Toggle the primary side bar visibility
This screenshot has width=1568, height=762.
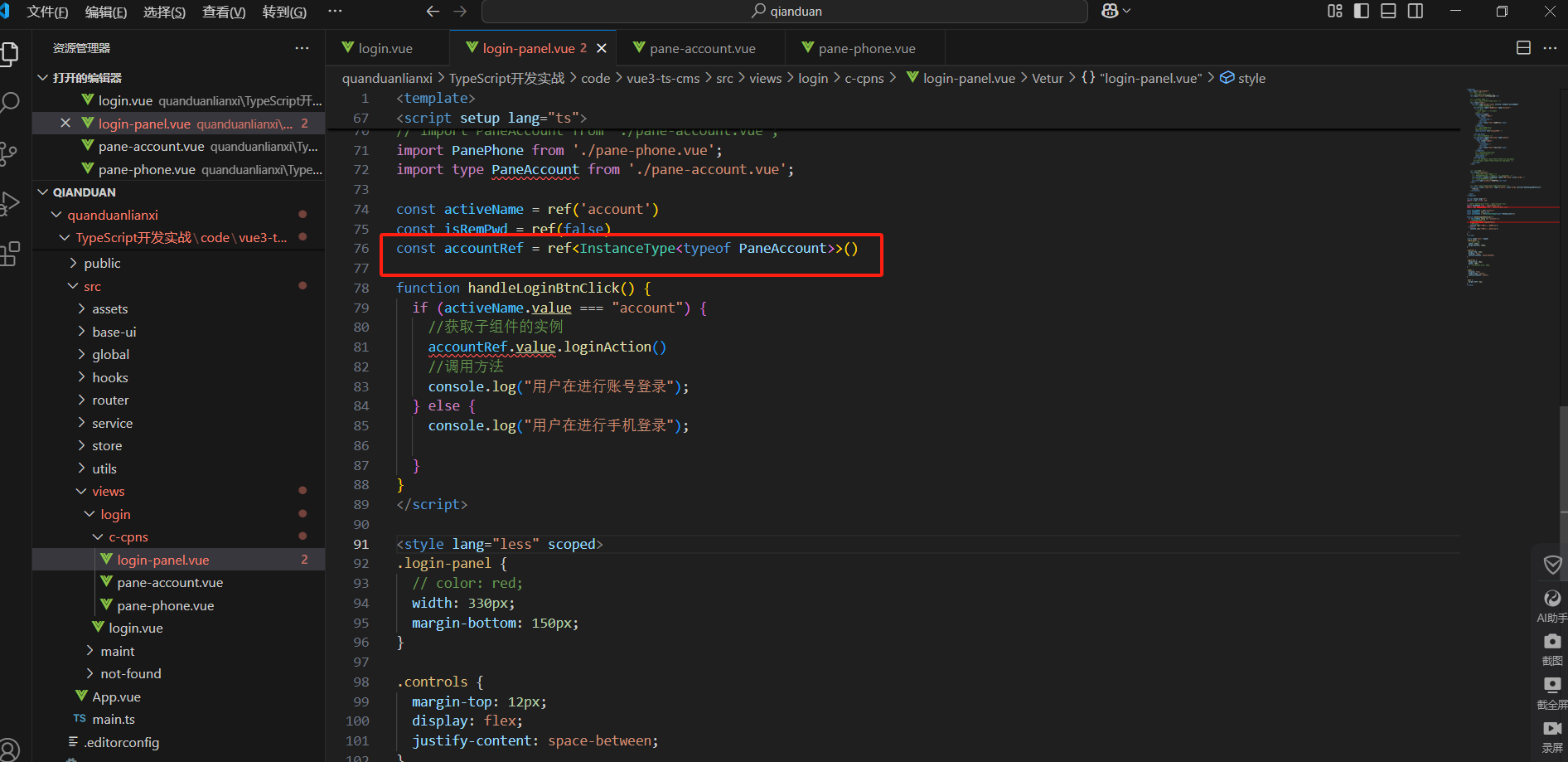click(x=1362, y=11)
